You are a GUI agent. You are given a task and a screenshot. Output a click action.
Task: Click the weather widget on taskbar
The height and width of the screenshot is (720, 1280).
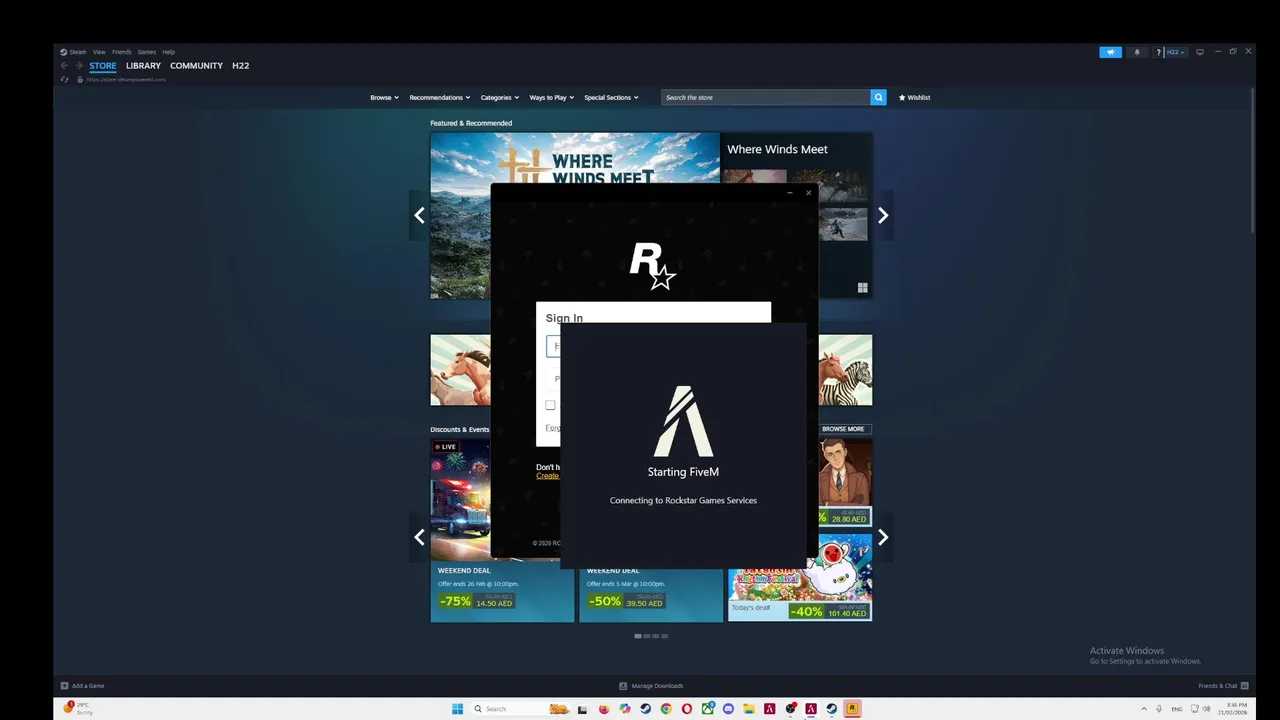coord(78,708)
